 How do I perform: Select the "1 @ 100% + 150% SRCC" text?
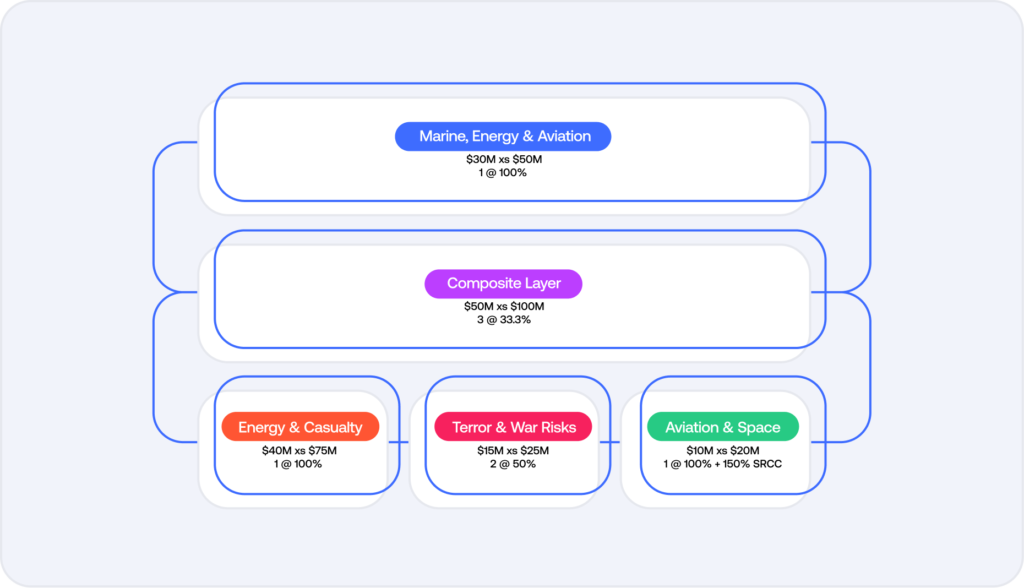(x=723, y=463)
